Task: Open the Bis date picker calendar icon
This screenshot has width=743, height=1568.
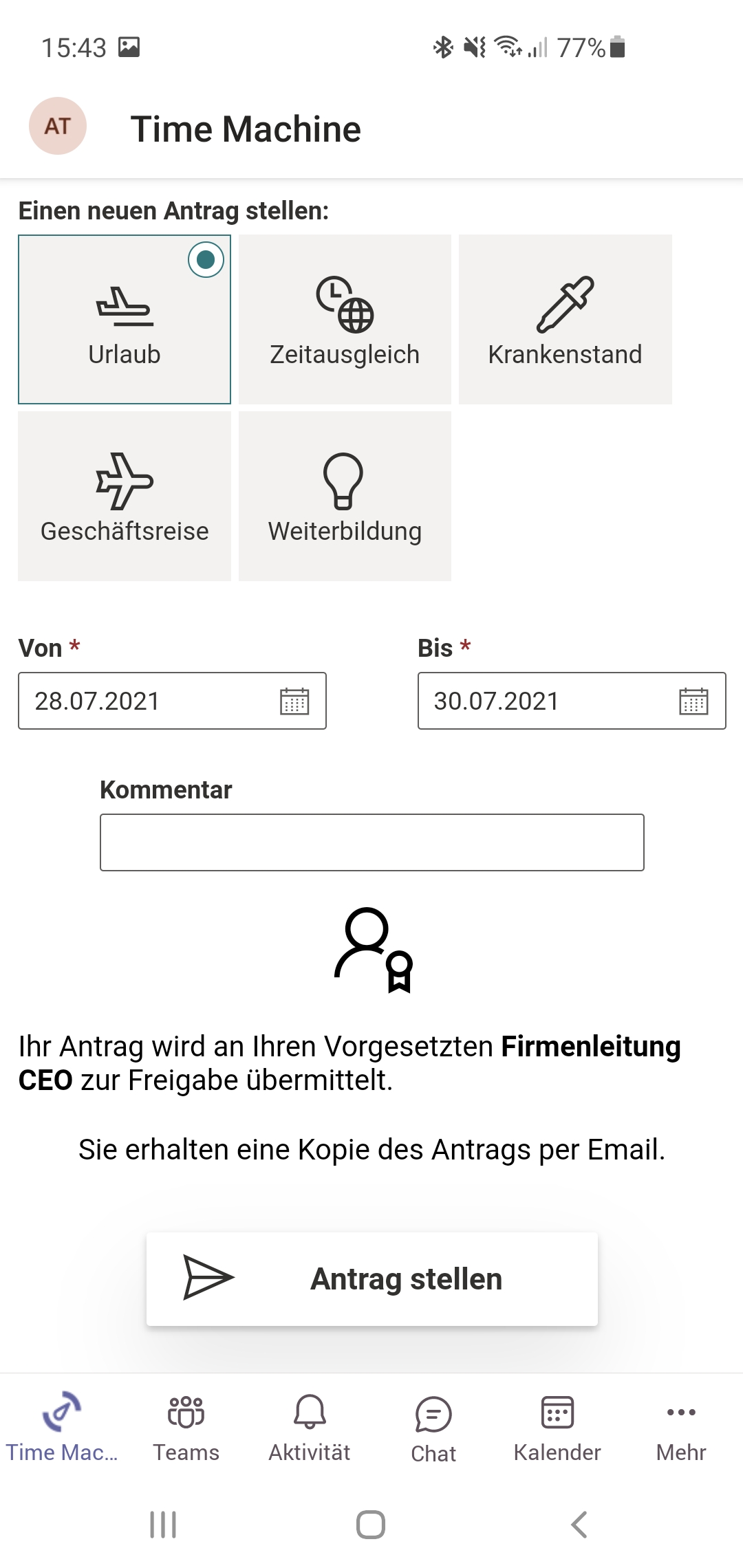Action: (x=693, y=701)
